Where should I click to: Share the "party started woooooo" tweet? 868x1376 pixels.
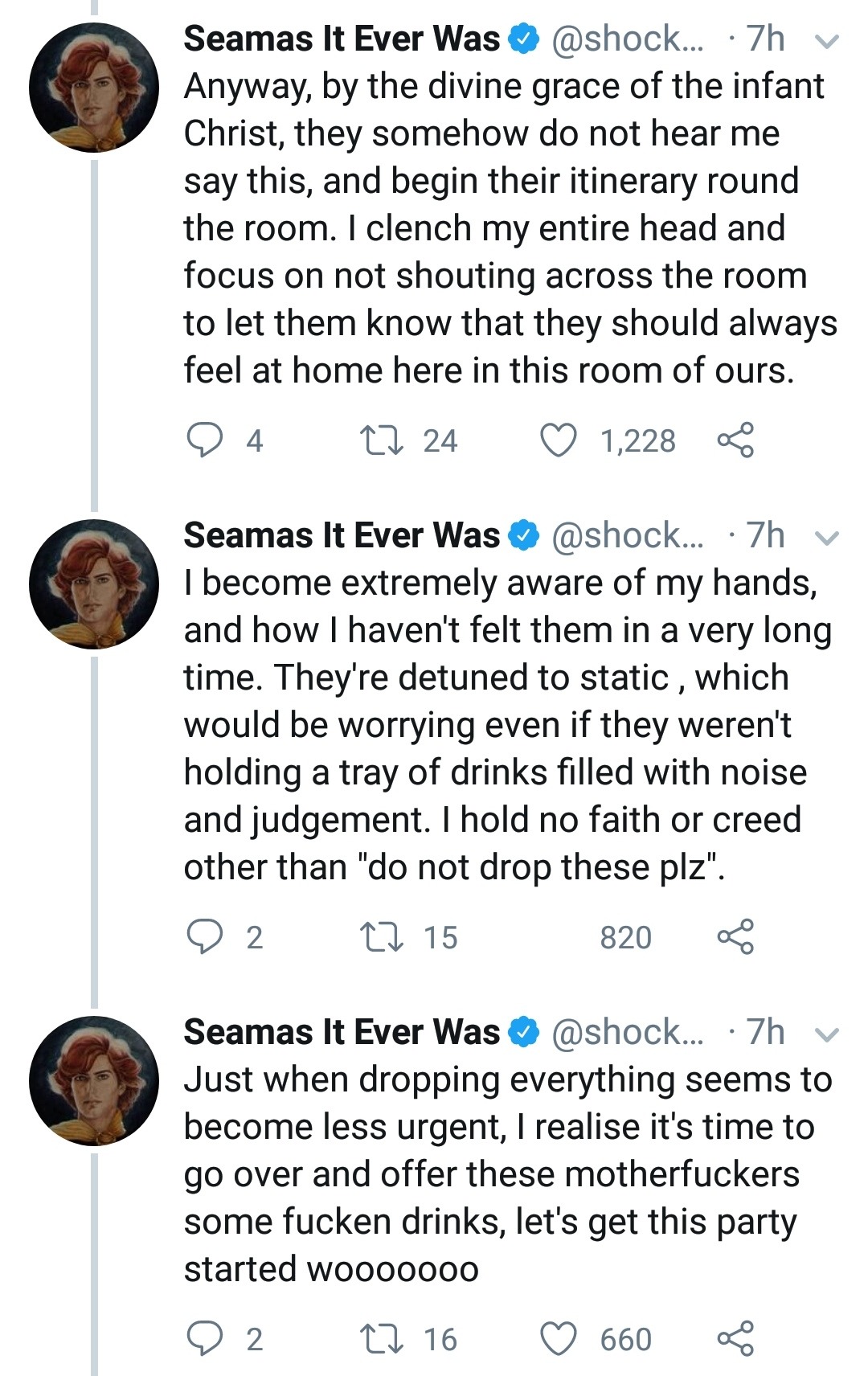(735, 1339)
